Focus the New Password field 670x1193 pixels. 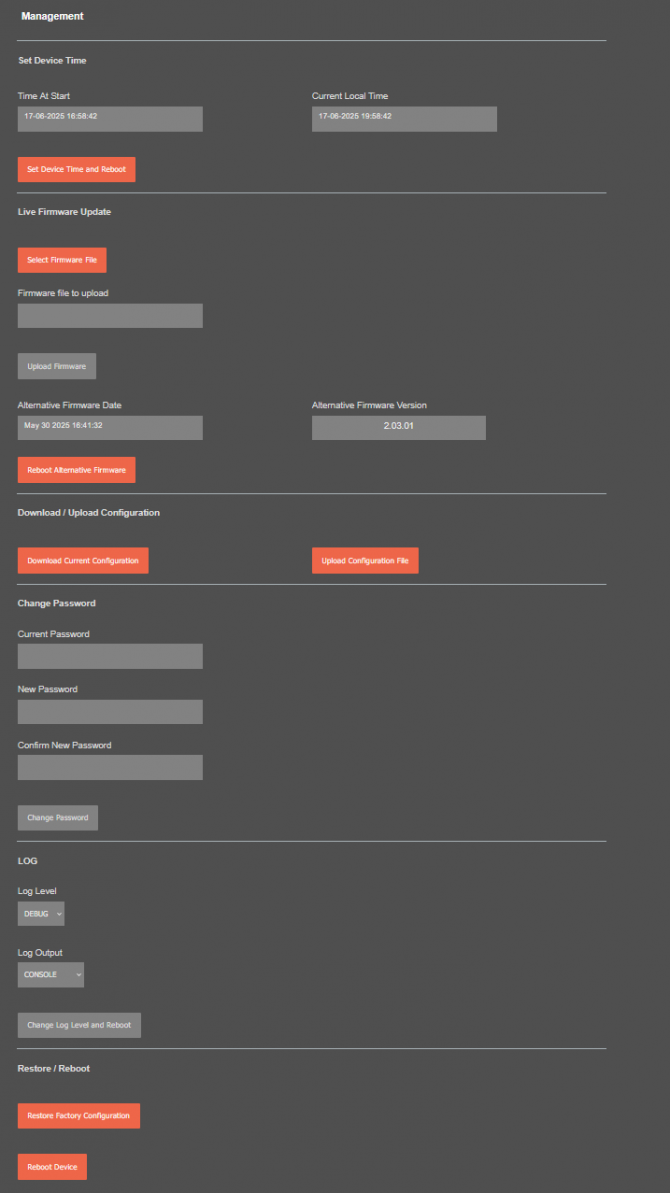click(x=110, y=711)
